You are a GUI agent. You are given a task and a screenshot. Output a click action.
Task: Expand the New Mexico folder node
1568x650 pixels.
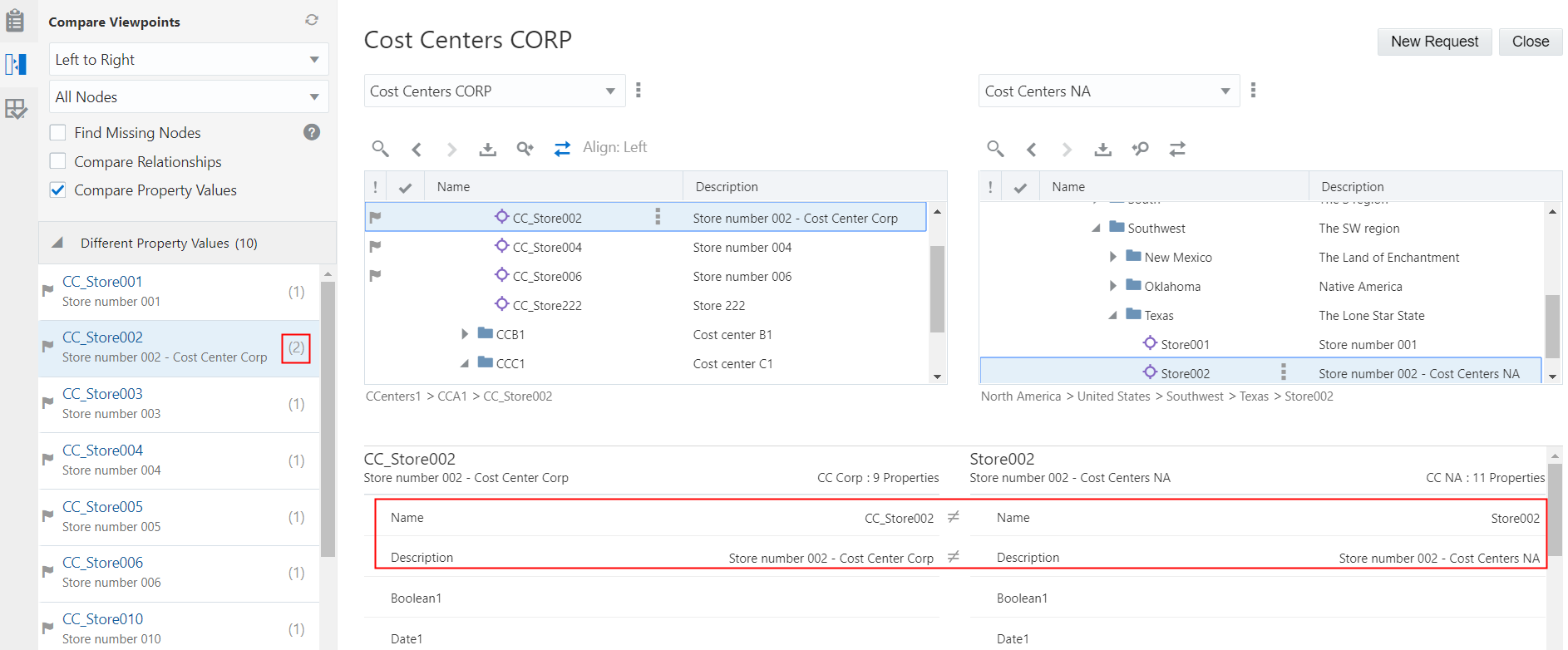pyautogui.click(x=1113, y=257)
